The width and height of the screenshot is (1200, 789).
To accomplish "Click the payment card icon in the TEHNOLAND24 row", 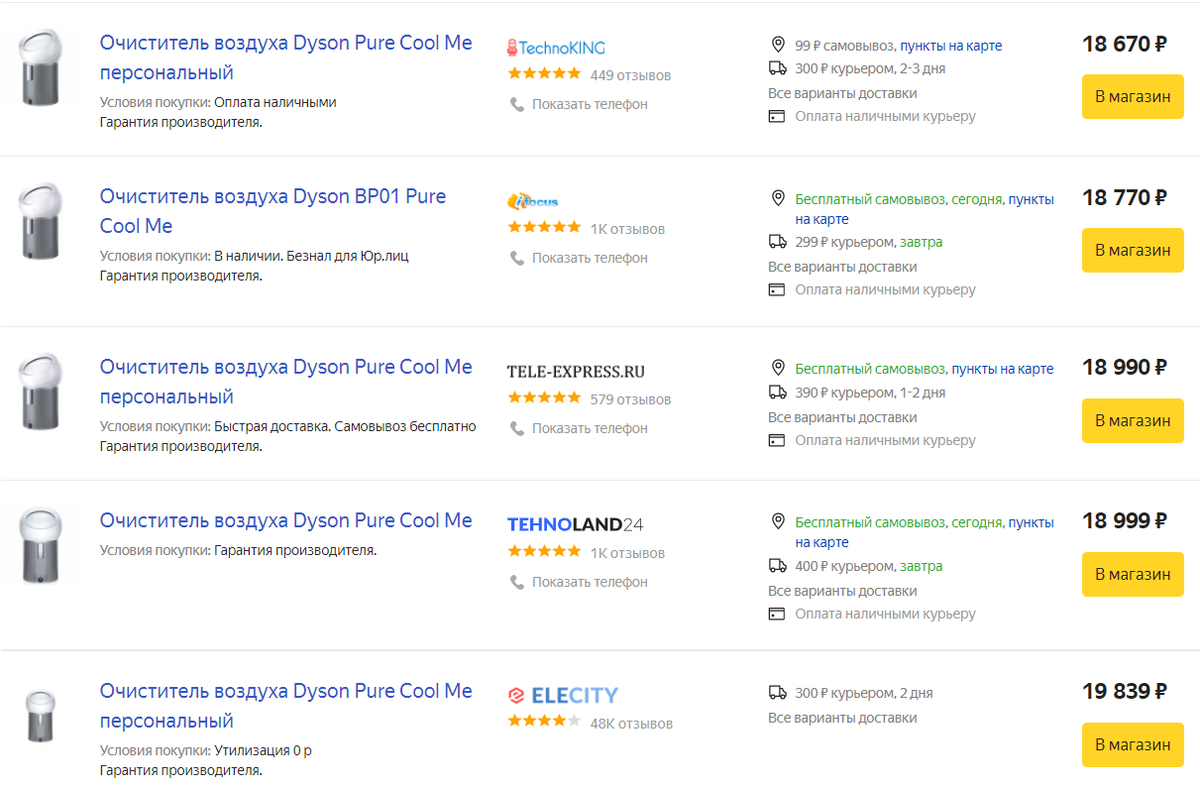I will [777, 614].
